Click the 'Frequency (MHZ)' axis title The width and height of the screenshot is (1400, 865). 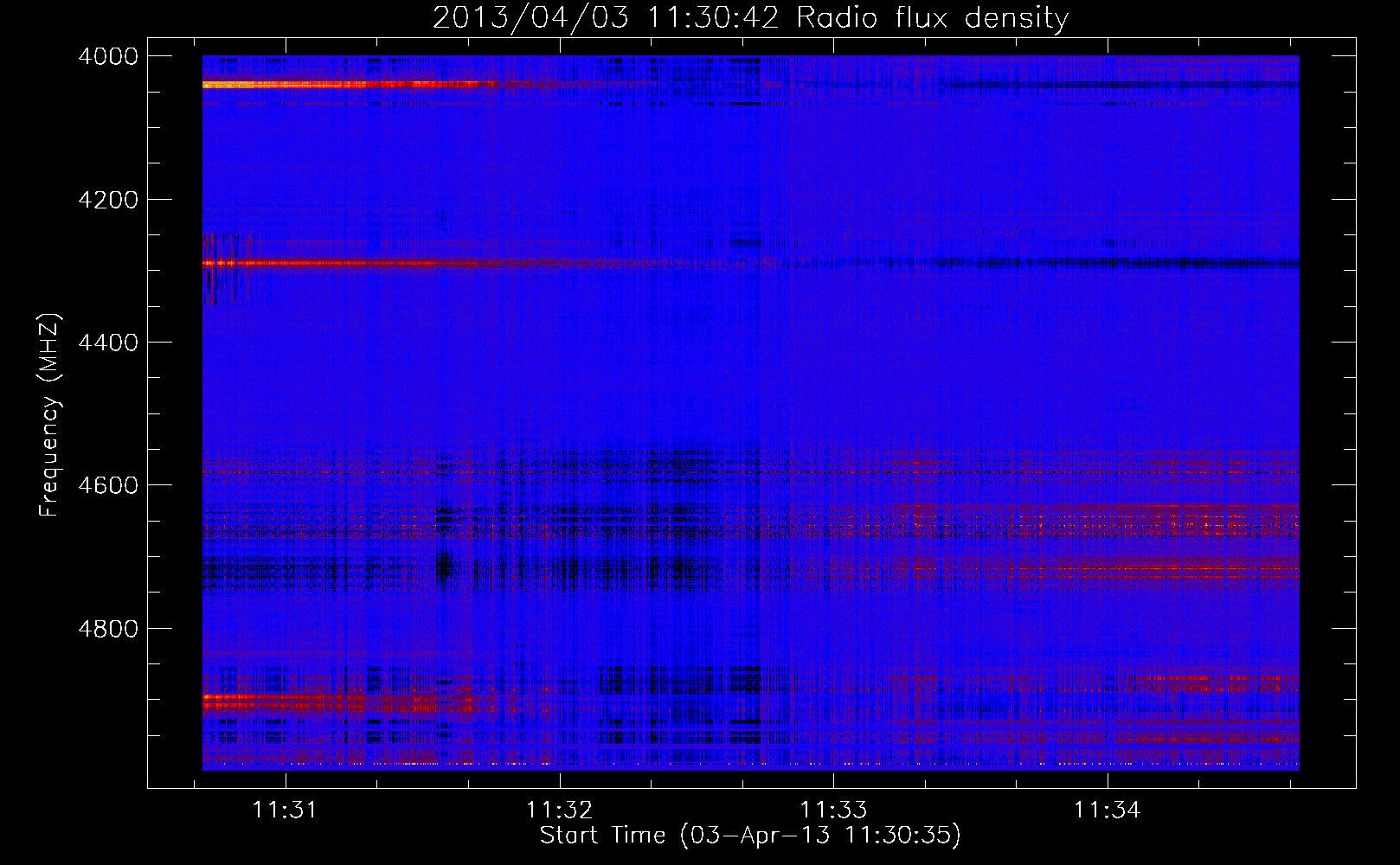click(x=50, y=415)
